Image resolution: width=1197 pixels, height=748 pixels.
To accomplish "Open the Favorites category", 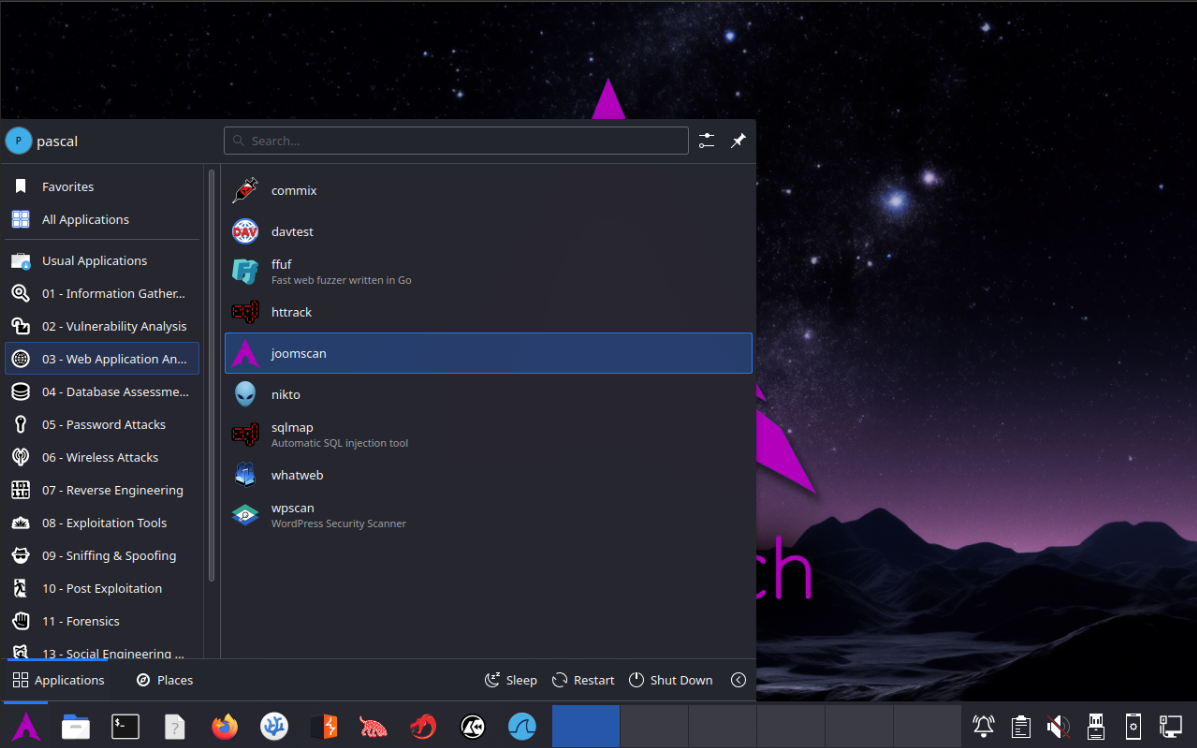I will (102, 186).
